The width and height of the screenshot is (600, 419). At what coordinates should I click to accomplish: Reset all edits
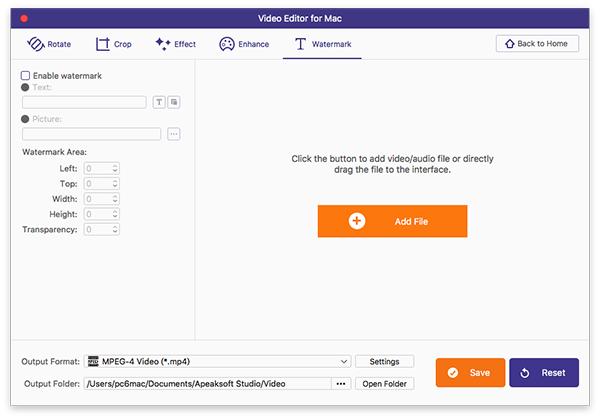(x=544, y=373)
